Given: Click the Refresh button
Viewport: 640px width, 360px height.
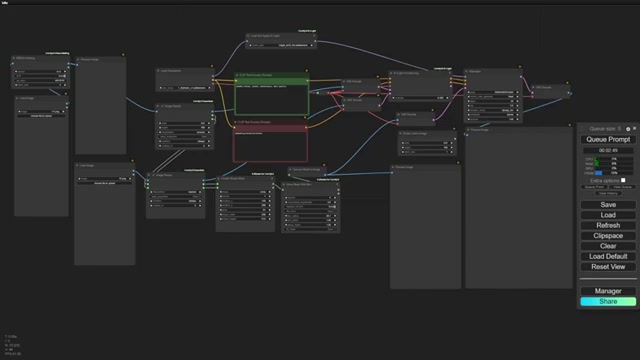Looking at the screenshot, I should pyautogui.click(x=608, y=225).
